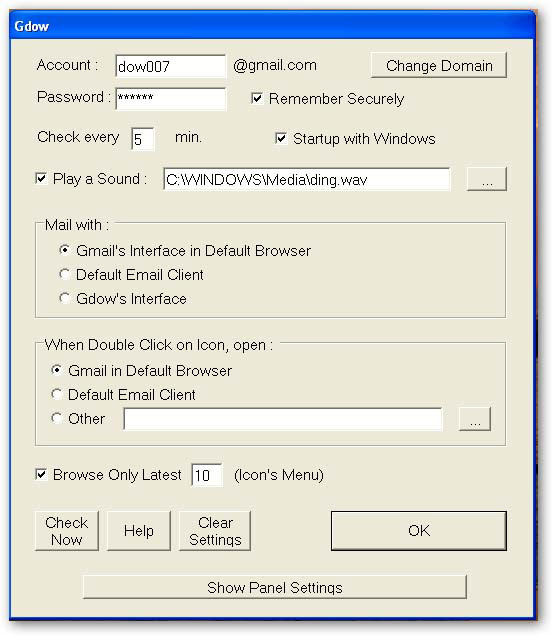Image resolution: width=552 pixels, height=635 pixels.
Task: Choose Default Email Client for icon double click
Action: tap(57, 394)
